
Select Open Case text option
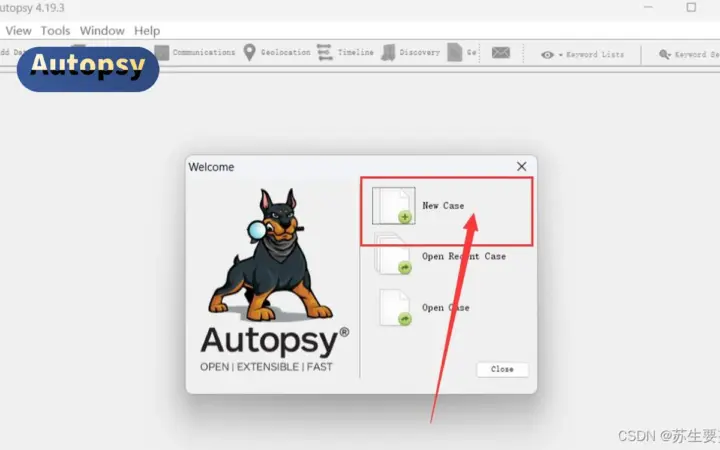click(x=445, y=308)
